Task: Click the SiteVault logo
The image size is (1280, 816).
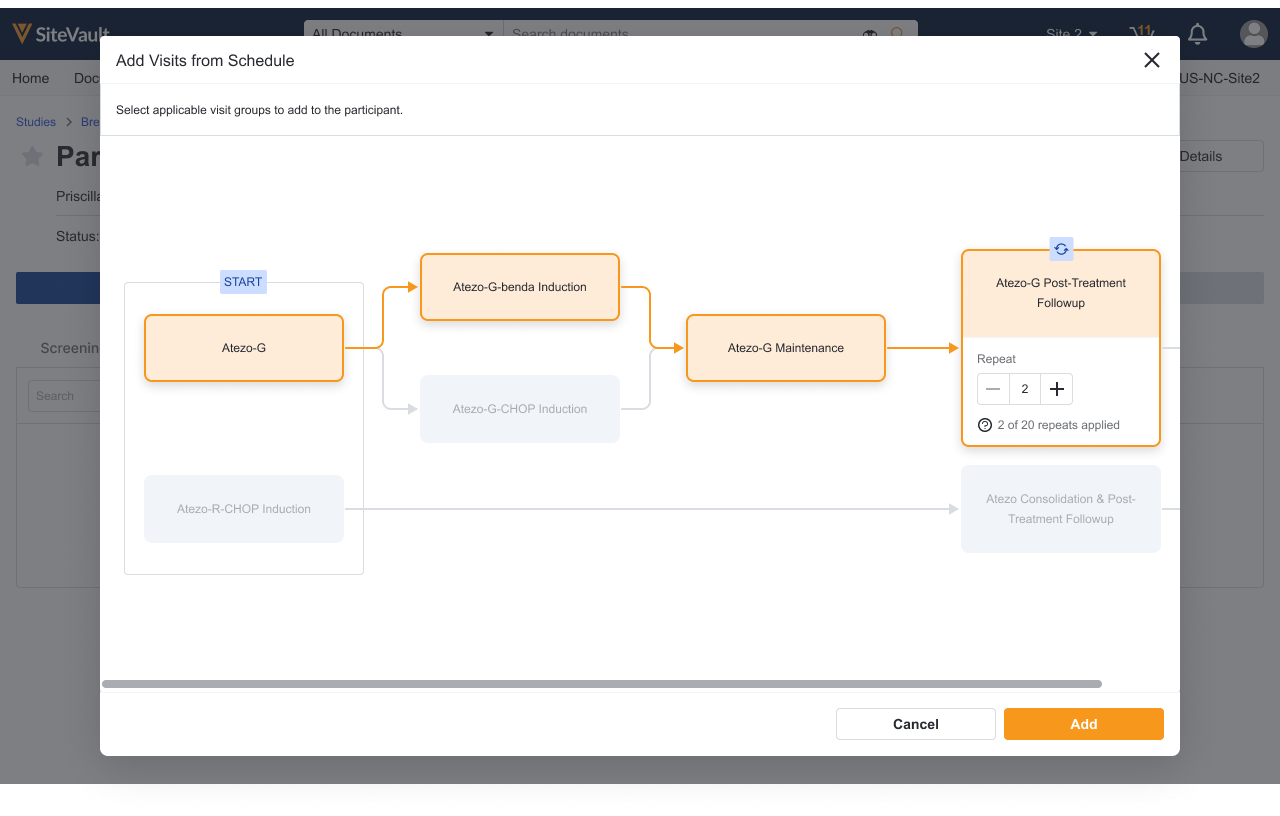Action: pyautogui.click(x=60, y=34)
